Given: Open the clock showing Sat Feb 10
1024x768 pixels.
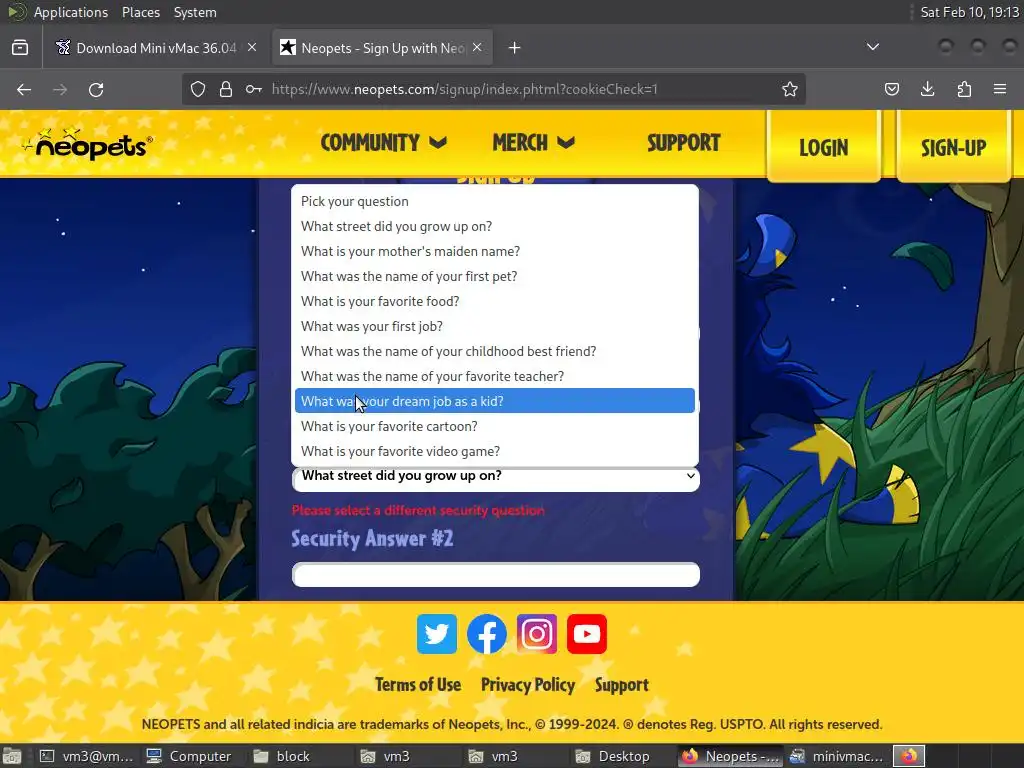Looking at the screenshot, I should (969, 12).
